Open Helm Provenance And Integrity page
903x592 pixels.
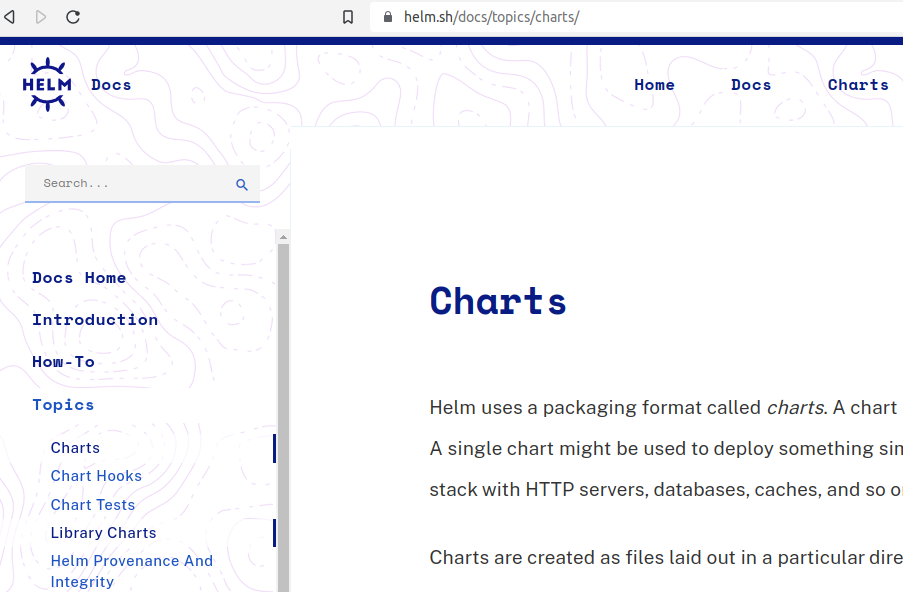click(x=131, y=561)
